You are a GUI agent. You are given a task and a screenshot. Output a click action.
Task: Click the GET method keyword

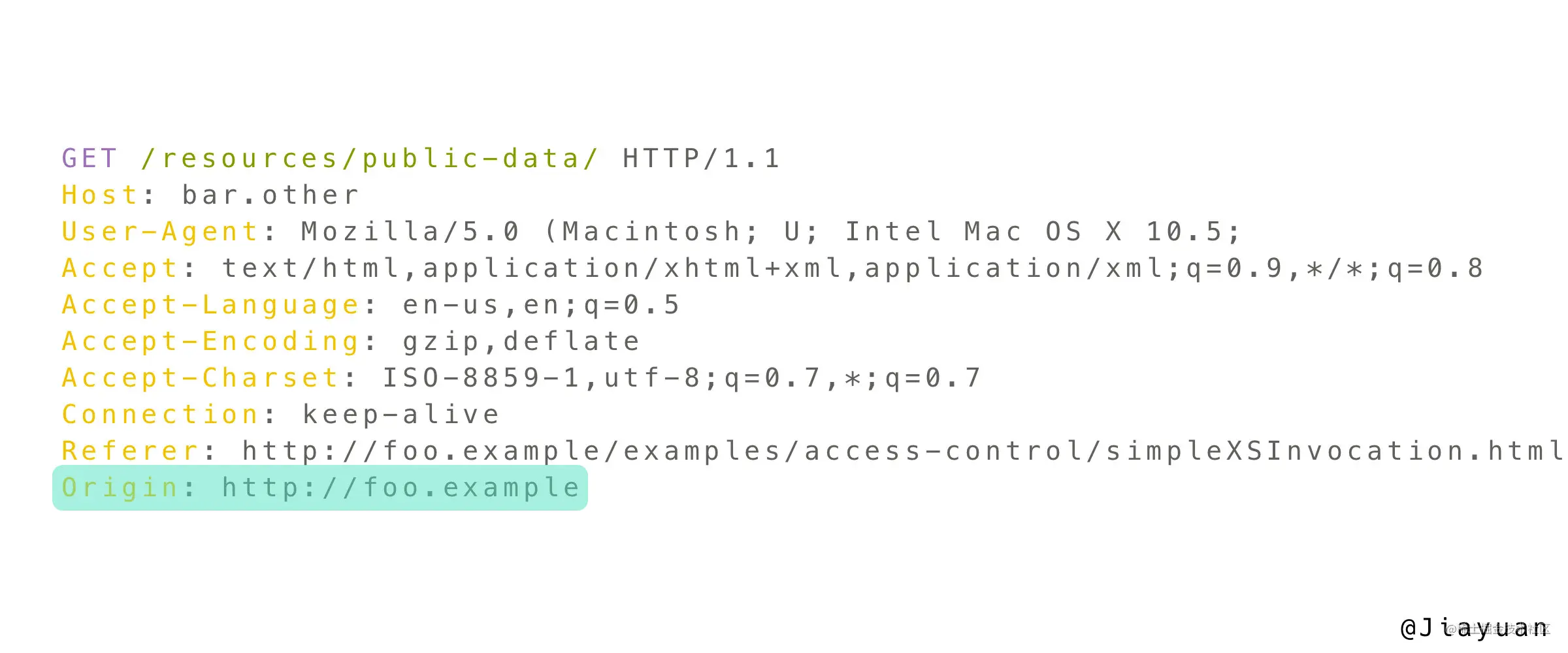pyautogui.click(x=90, y=159)
